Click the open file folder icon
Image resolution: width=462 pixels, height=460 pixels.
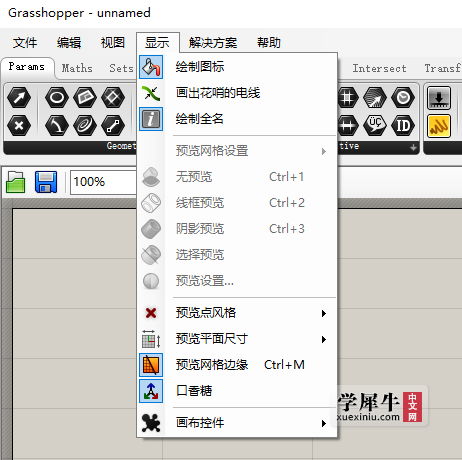pyautogui.click(x=15, y=182)
